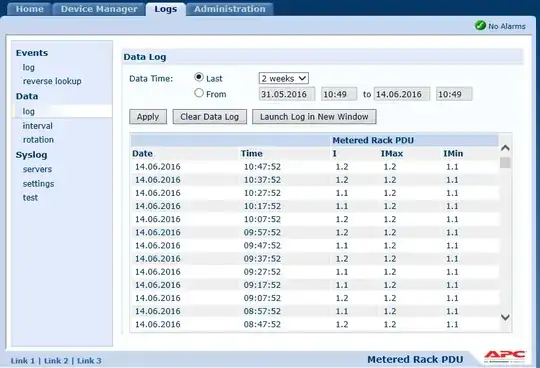Click the to-time field after 14.06.2016
This screenshot has width=540, height=368.
pos(454,94)
